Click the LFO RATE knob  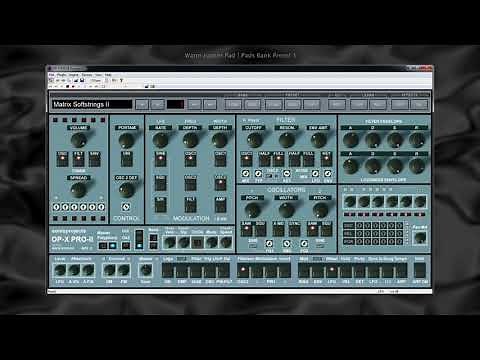pyautogui.click(x=160, y=140)
